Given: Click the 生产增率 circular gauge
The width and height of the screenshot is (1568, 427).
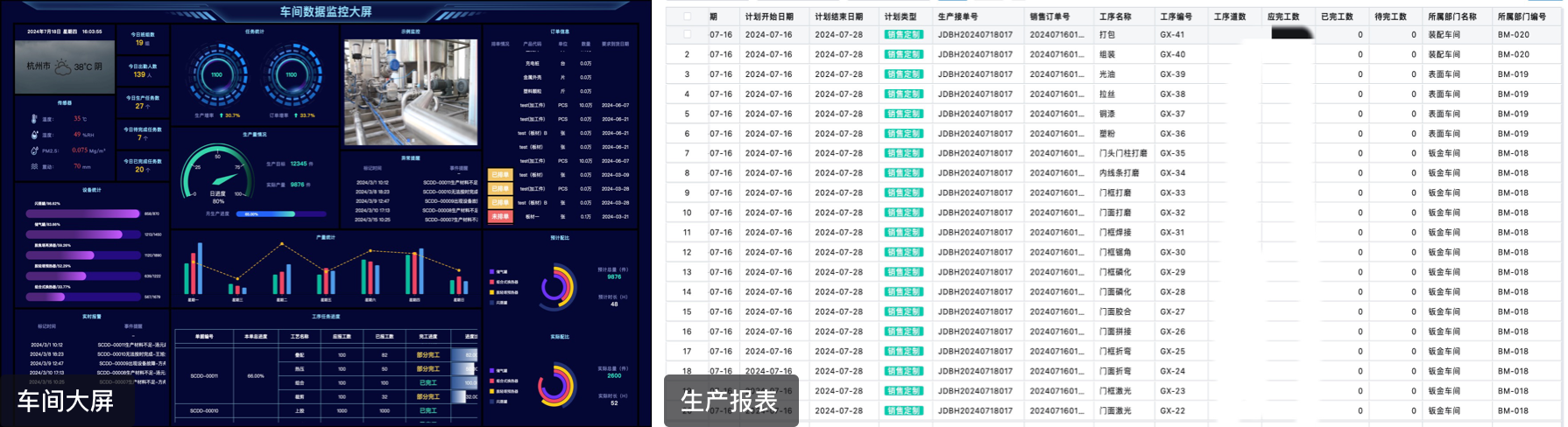Looking at the screenshot, I should [216, 74].
